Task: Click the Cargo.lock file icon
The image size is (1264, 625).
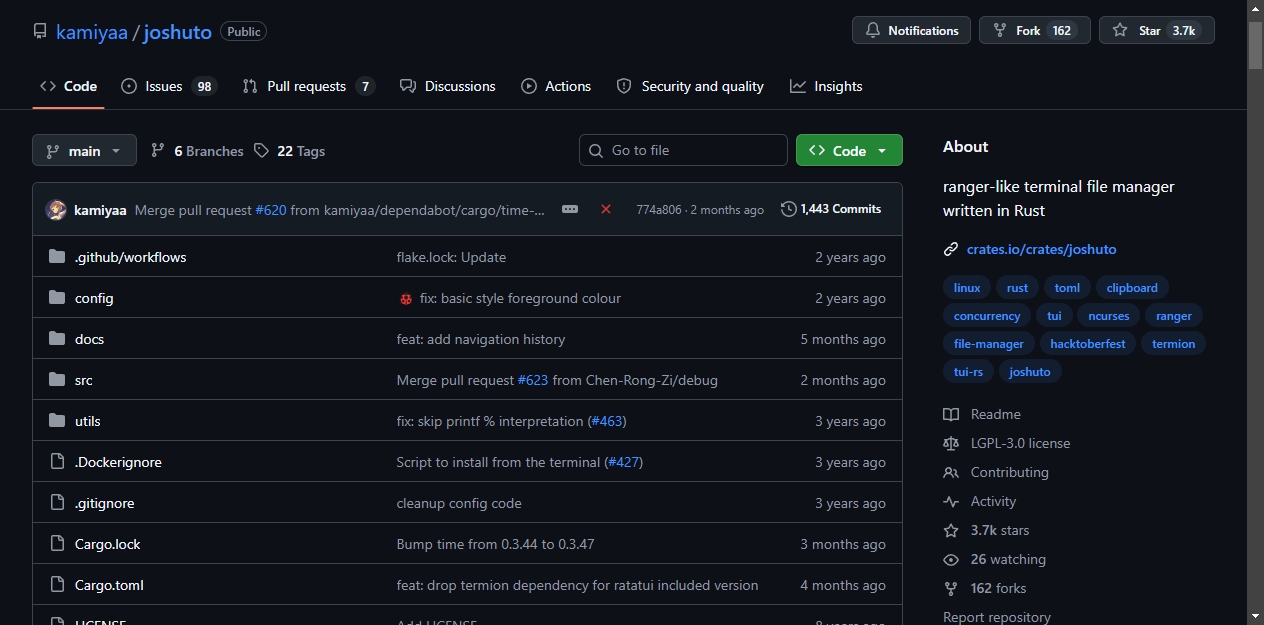Action: click(57, 544)
